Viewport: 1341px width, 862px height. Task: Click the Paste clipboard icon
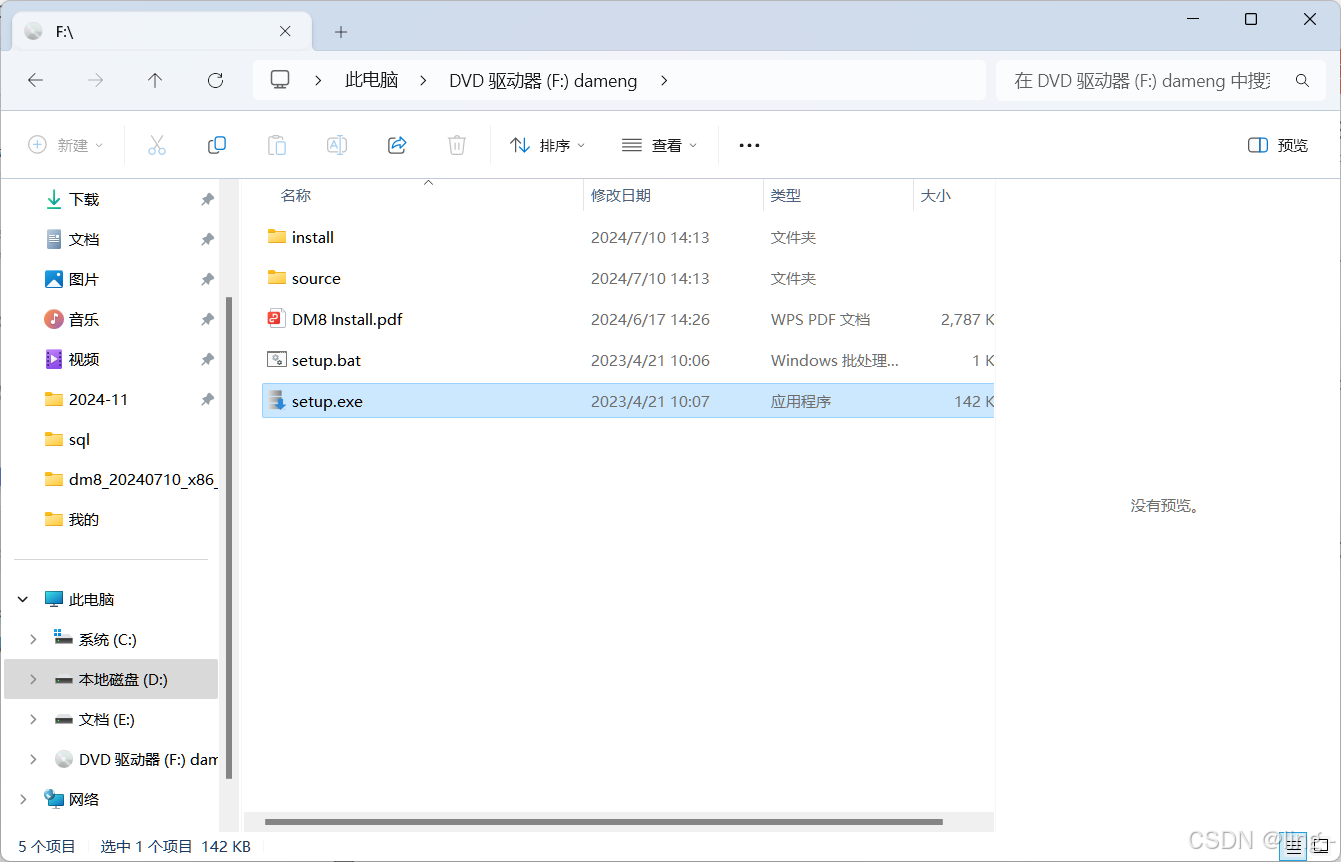277,145
